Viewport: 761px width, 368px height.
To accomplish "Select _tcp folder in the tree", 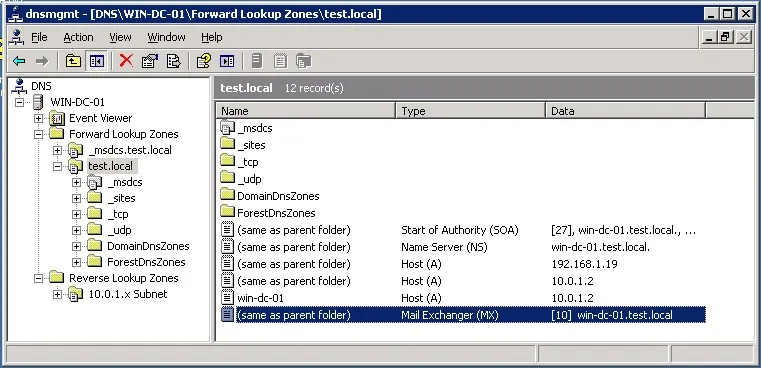I will coord(117,214).
